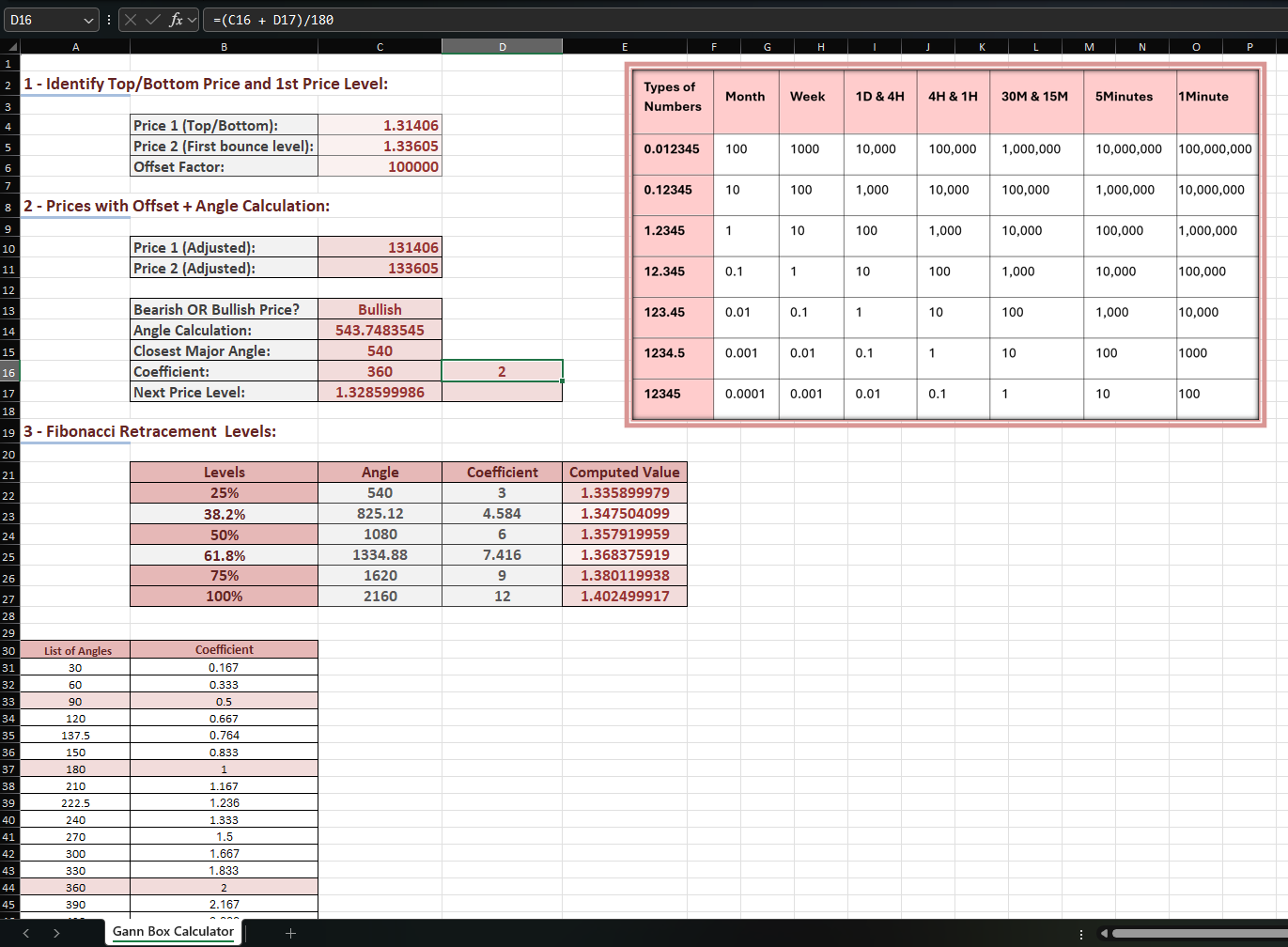Click the horizontal scrollbar left arrow
1288x947 pixels.
[1104, 934]
